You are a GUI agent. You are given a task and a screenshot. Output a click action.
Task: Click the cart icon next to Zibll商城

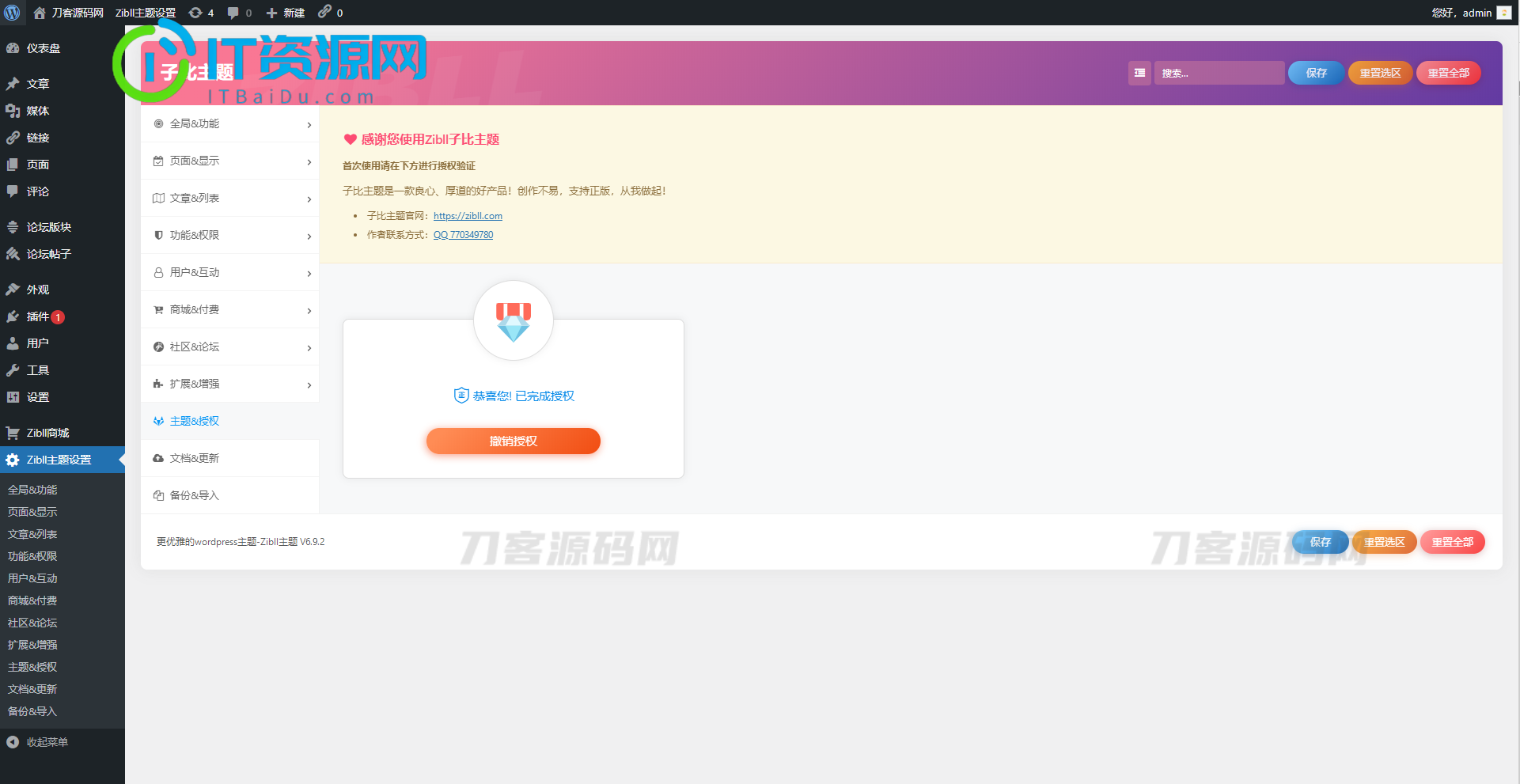tap(13, 433)
